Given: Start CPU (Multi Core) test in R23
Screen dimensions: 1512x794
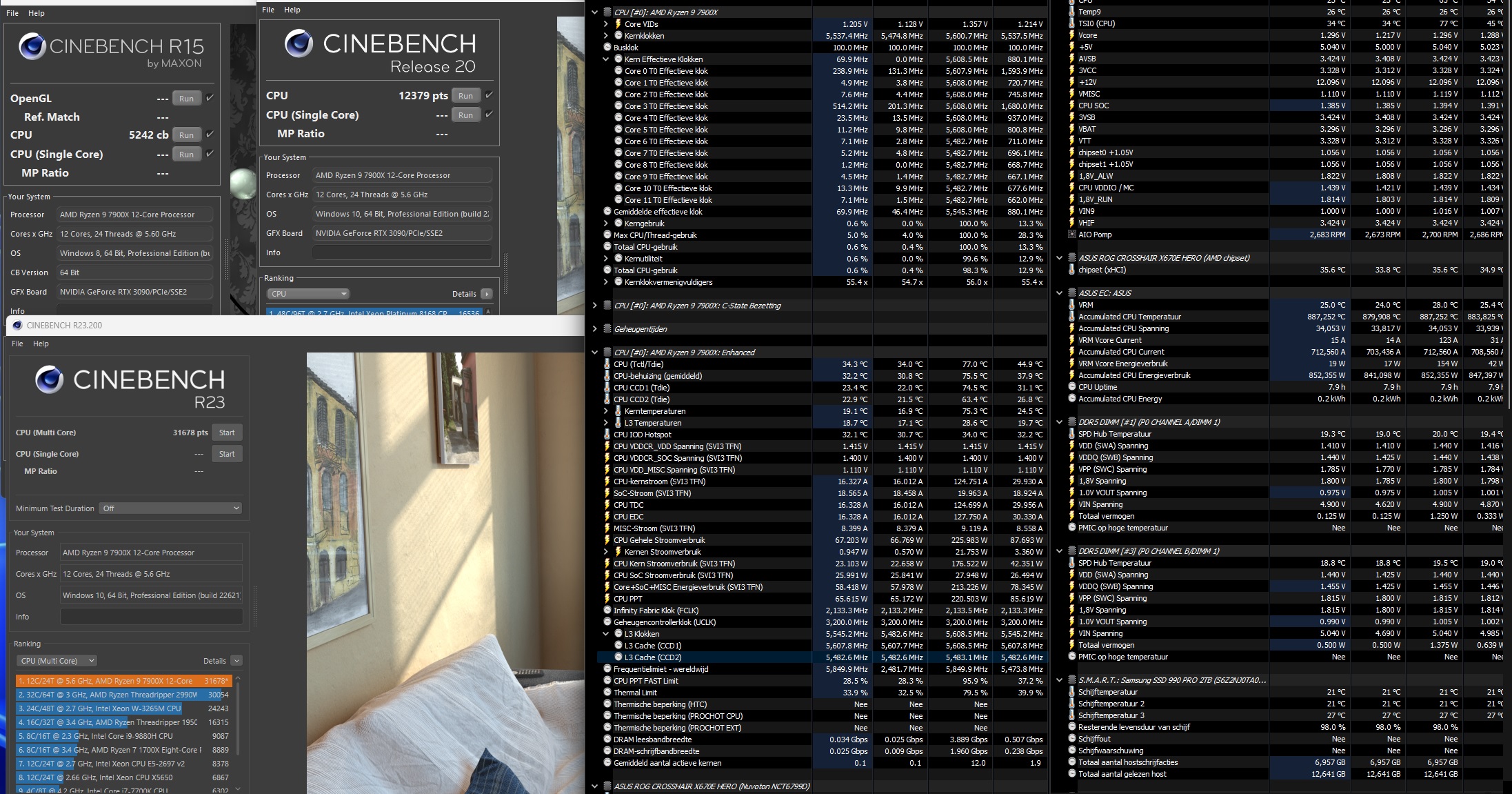Looking at the screenshot, I should pyautogui.click(x=227, y=433).
